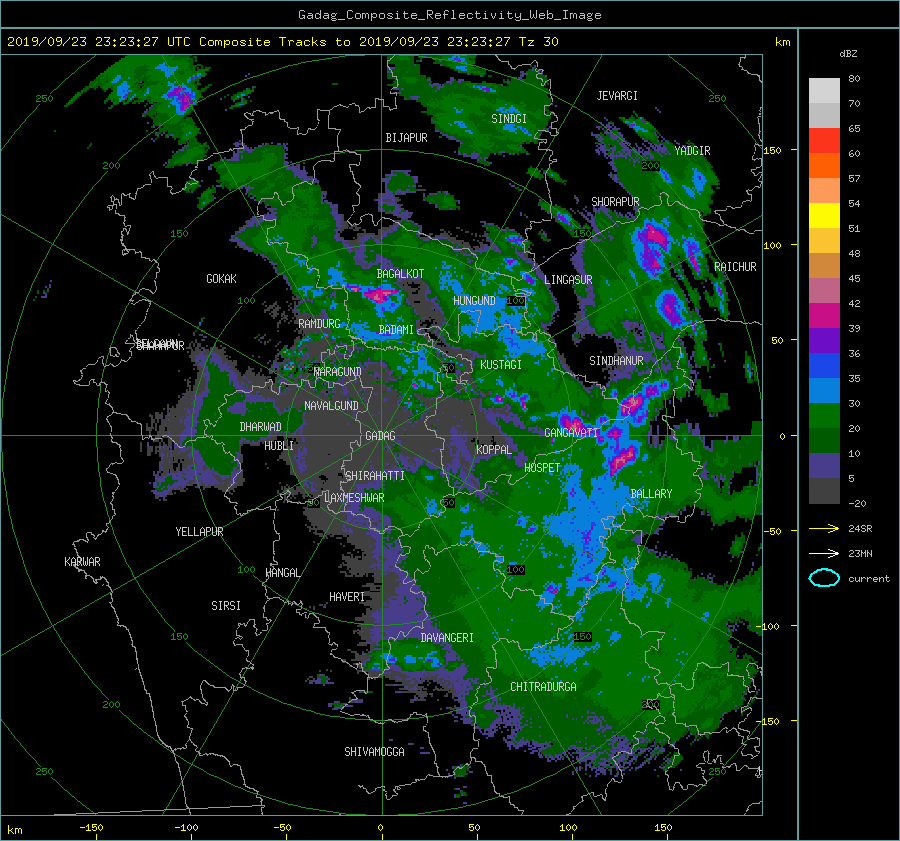The width and height of the screenshot is (900, 841).
Task: Select the KUSTAGI label
Action: click(501, 365)
